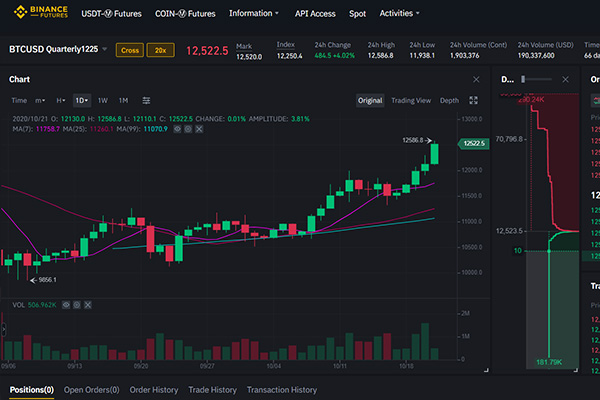Go to COIN-M Futures
The width and height of the screenshot is (600, 400).
[x=185, y=14]
